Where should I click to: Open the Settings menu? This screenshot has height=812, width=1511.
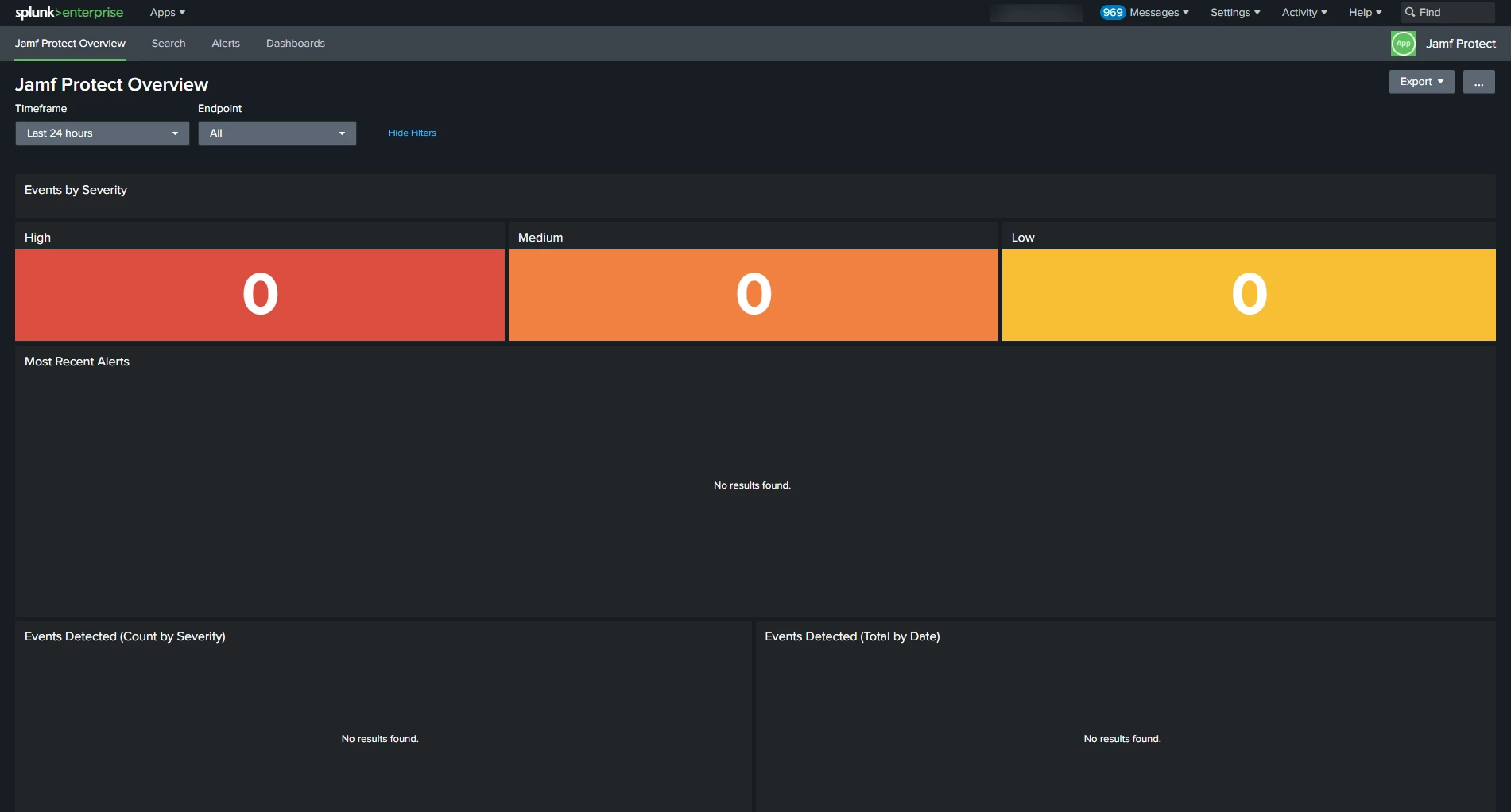(1235, 12)
